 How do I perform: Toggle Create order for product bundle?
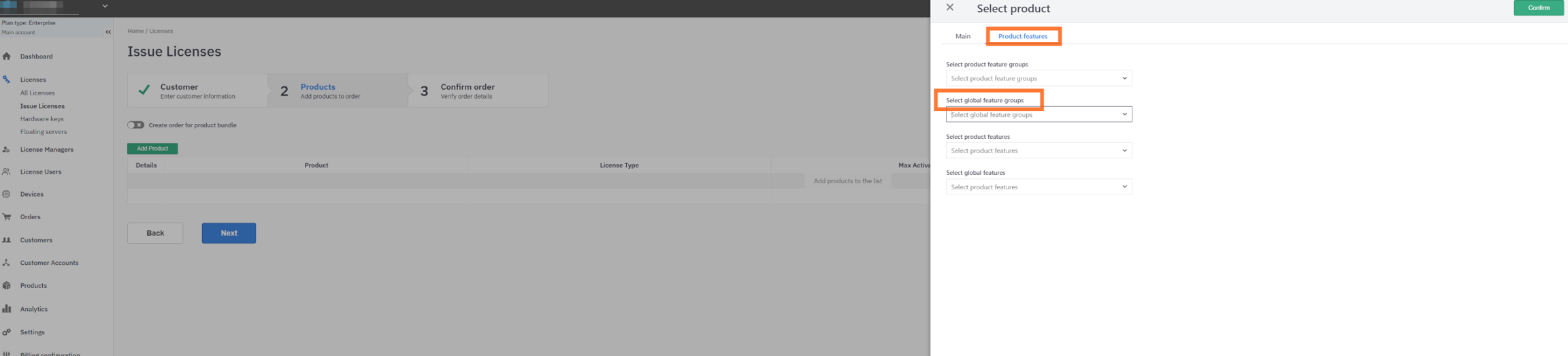(x=135, y=125)
